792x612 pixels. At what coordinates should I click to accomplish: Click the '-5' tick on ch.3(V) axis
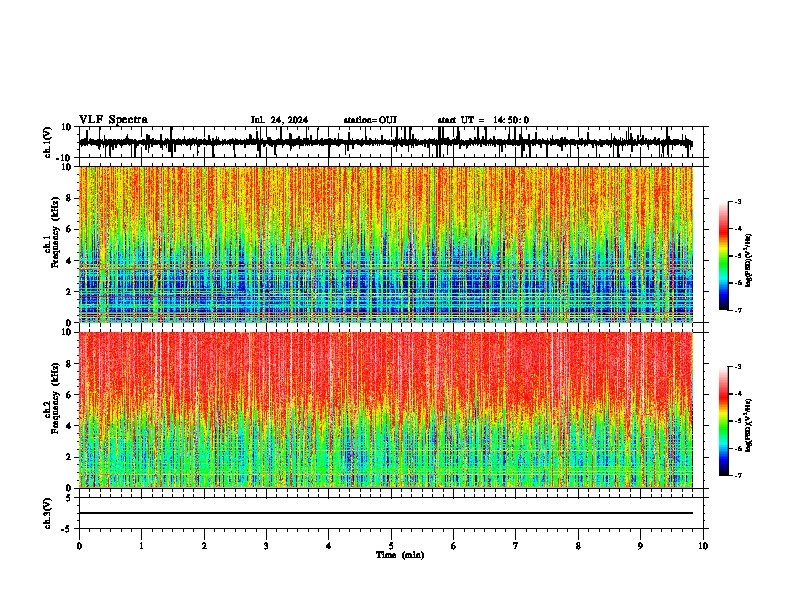pos(68,529)
